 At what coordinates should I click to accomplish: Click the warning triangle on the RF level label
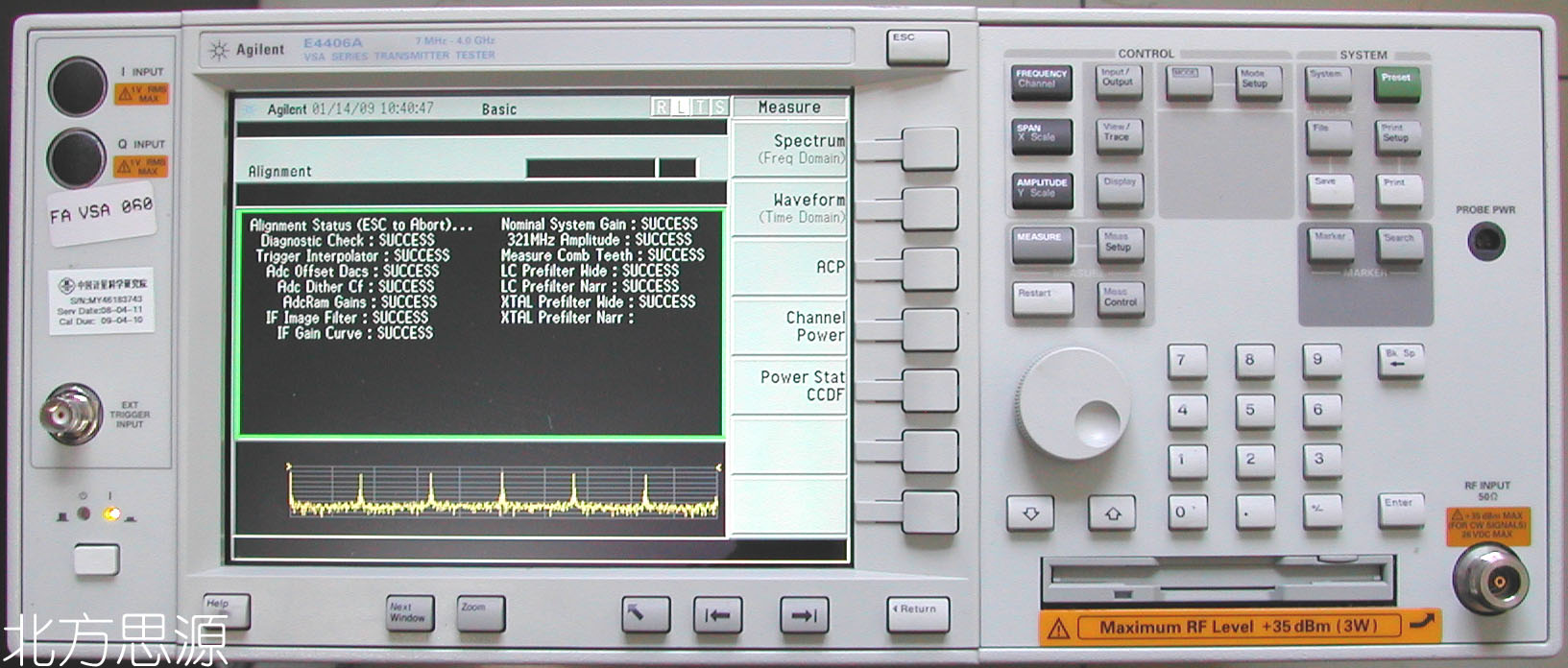[x=1058, y=629]
